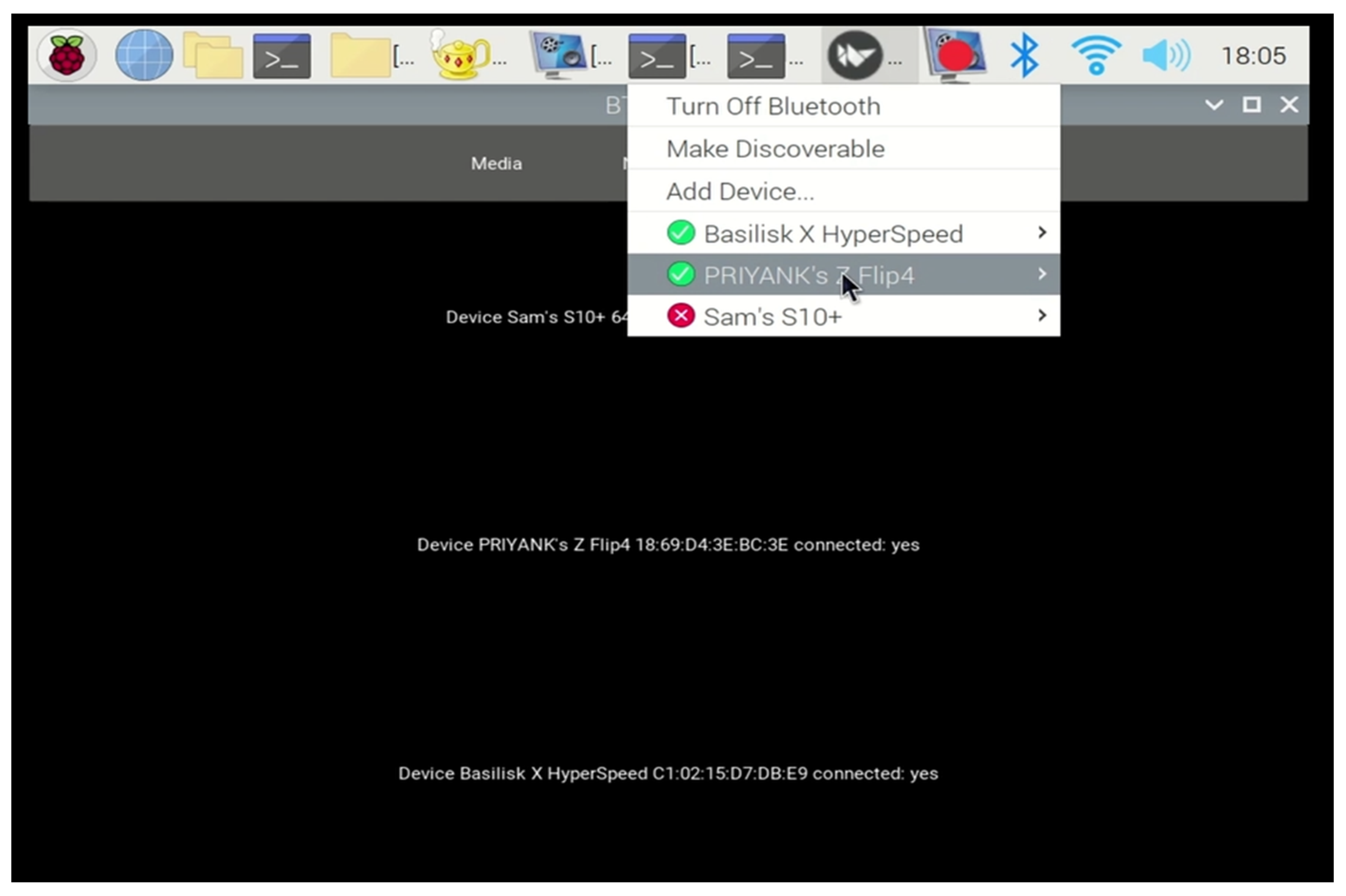The height and width of the screenshot is (896, 1346).
Task: Expand Sam's S10+ submenu arrow
Action: [x=1042, y=315]
